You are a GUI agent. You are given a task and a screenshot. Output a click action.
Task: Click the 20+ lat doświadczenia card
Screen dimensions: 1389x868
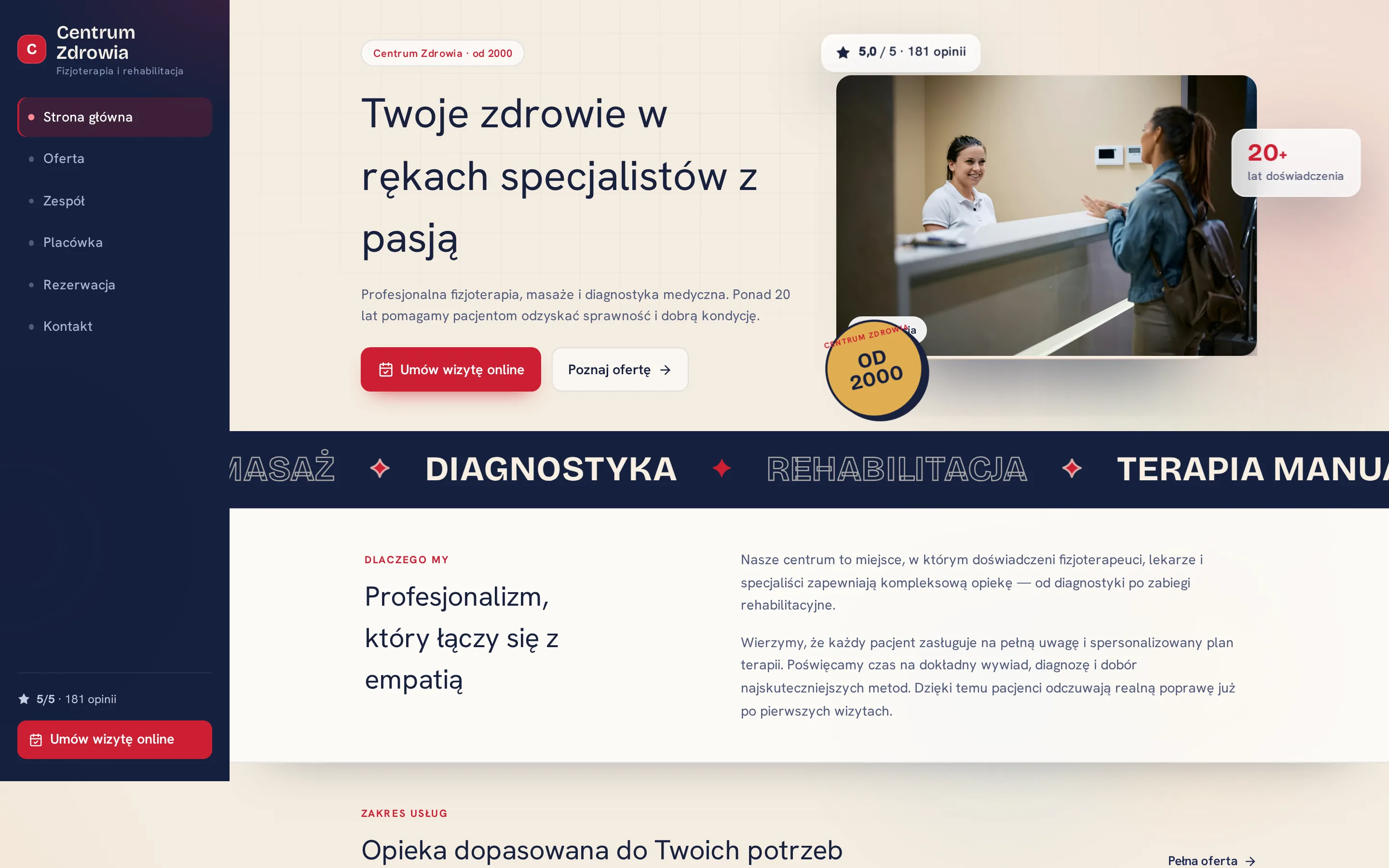point(1296,163)
